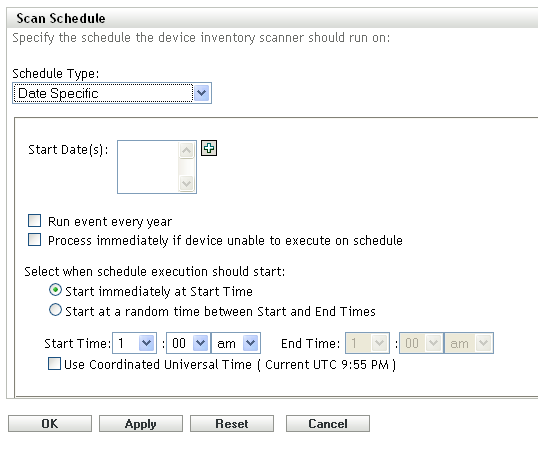Choose Start at a random time option
The height and width of the screenshot is (452, 538).
pyautogui.click(x=55, y=310)
